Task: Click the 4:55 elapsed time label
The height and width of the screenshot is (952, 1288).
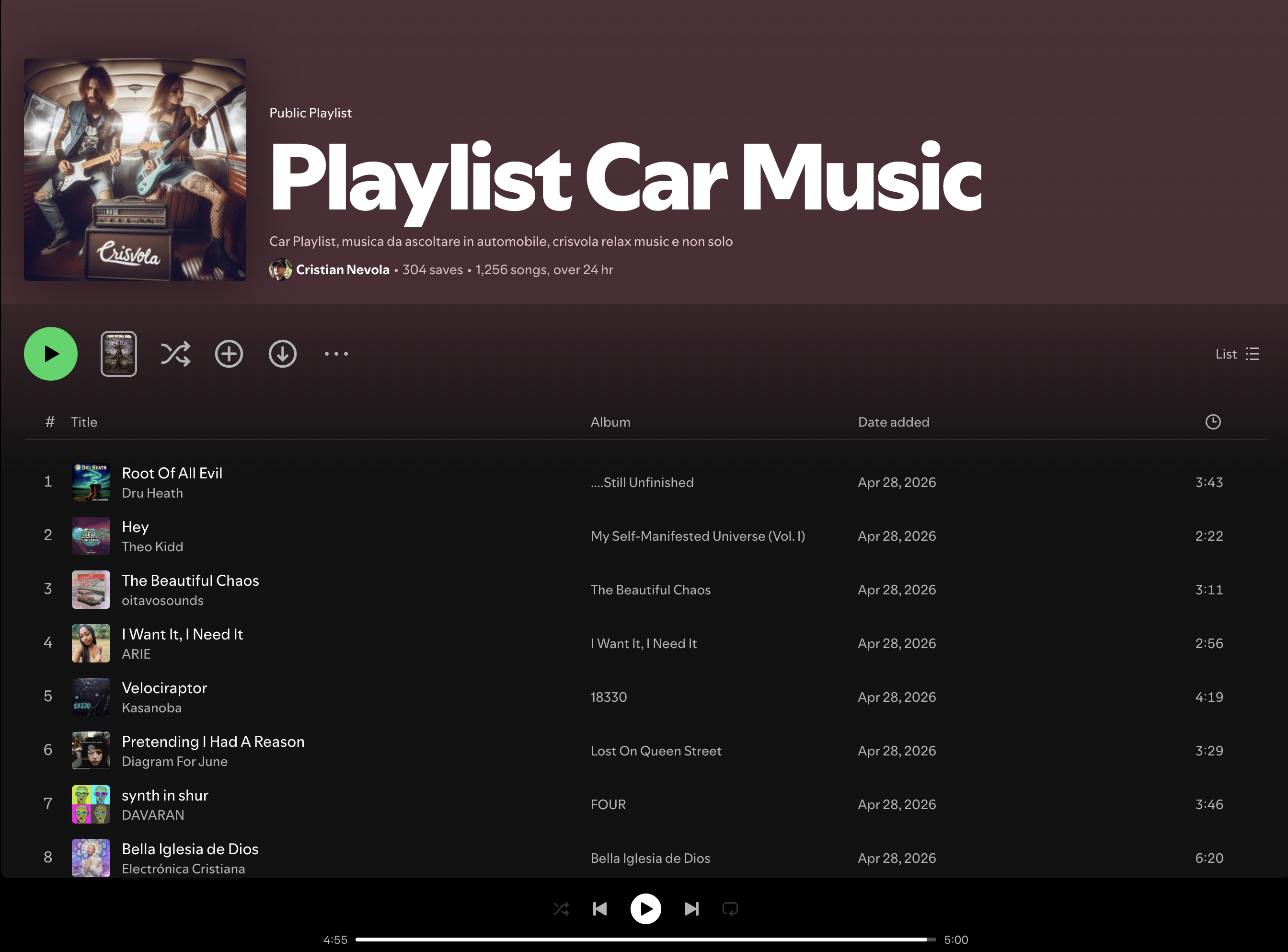Action: [335, 940]
